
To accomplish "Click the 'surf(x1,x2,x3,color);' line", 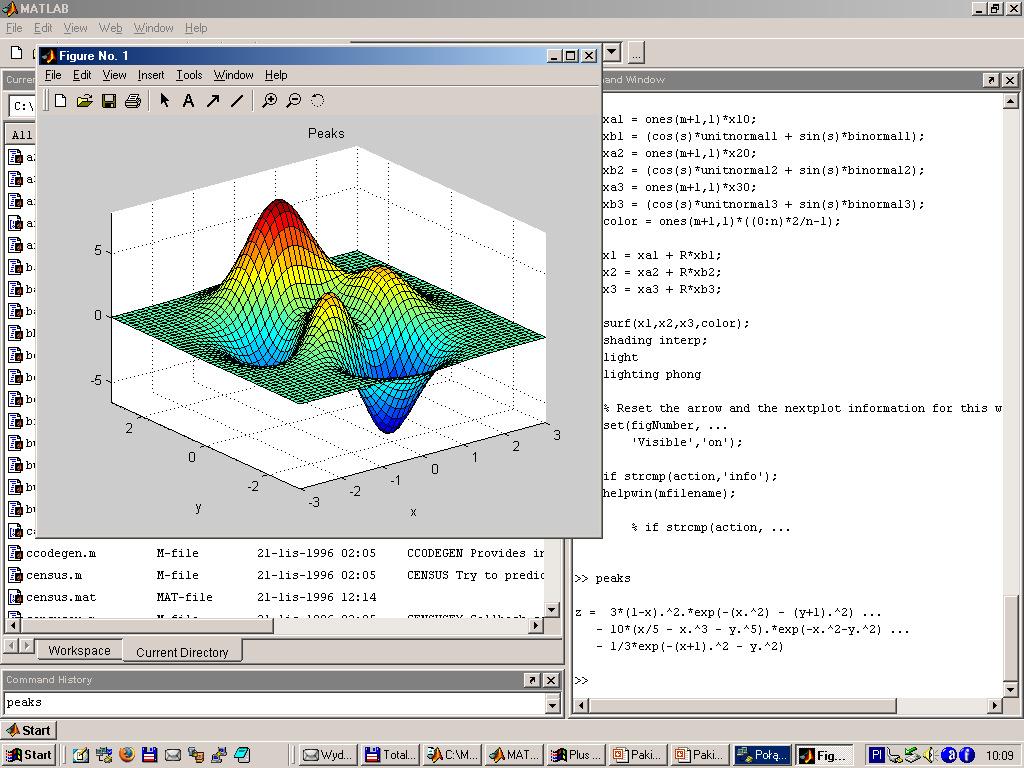I will point(676,323).
